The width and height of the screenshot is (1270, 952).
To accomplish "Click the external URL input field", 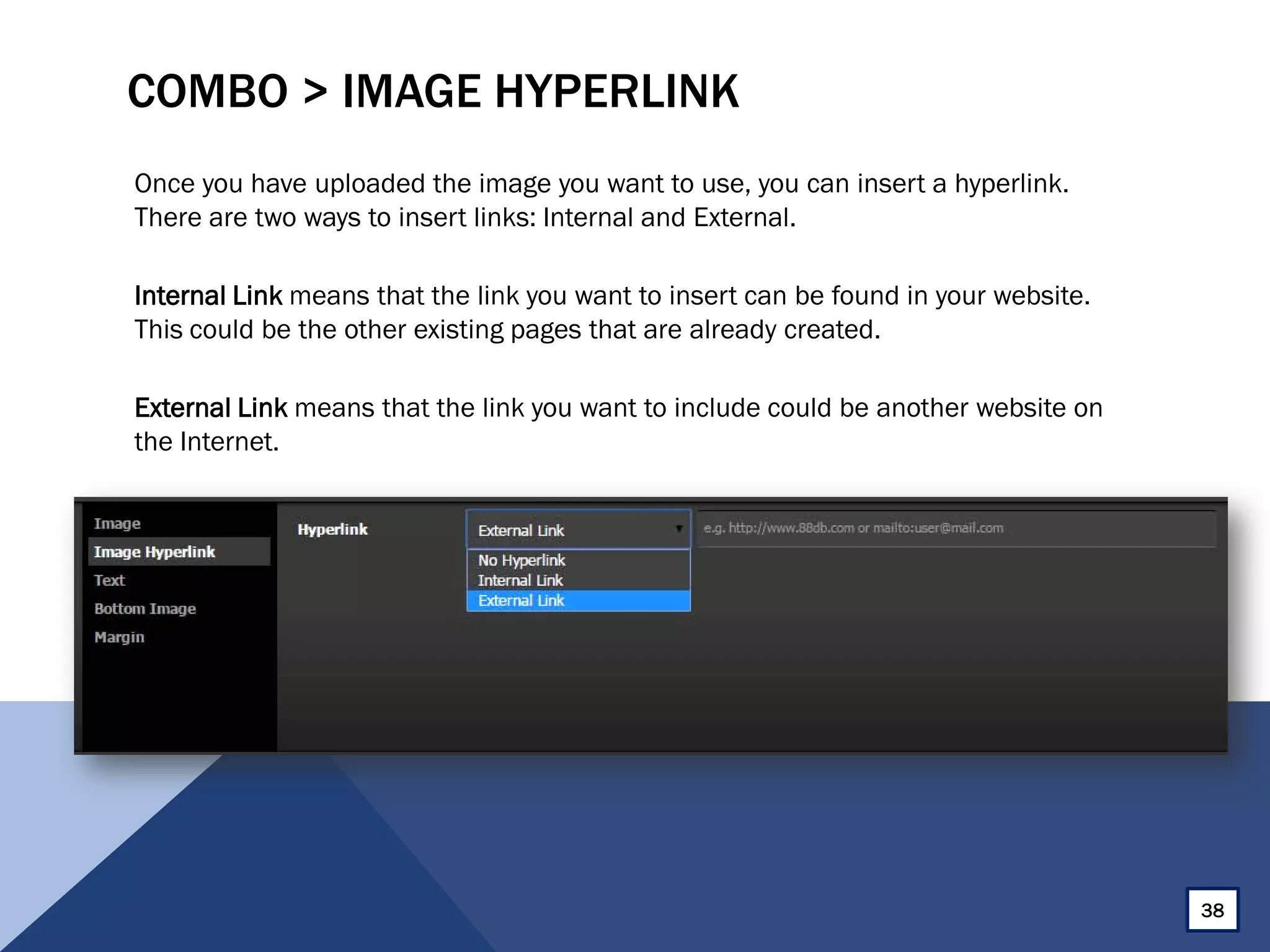I will pos(956,529).
